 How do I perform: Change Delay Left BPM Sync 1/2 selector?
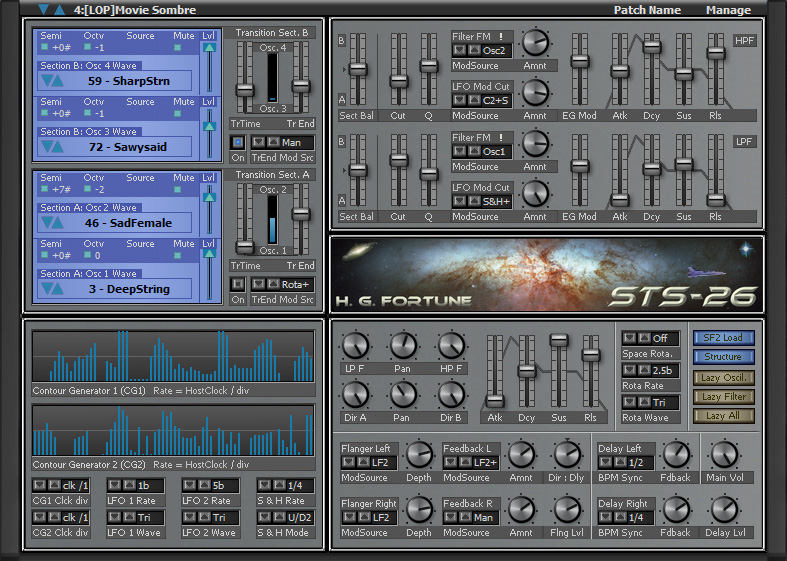625,462
